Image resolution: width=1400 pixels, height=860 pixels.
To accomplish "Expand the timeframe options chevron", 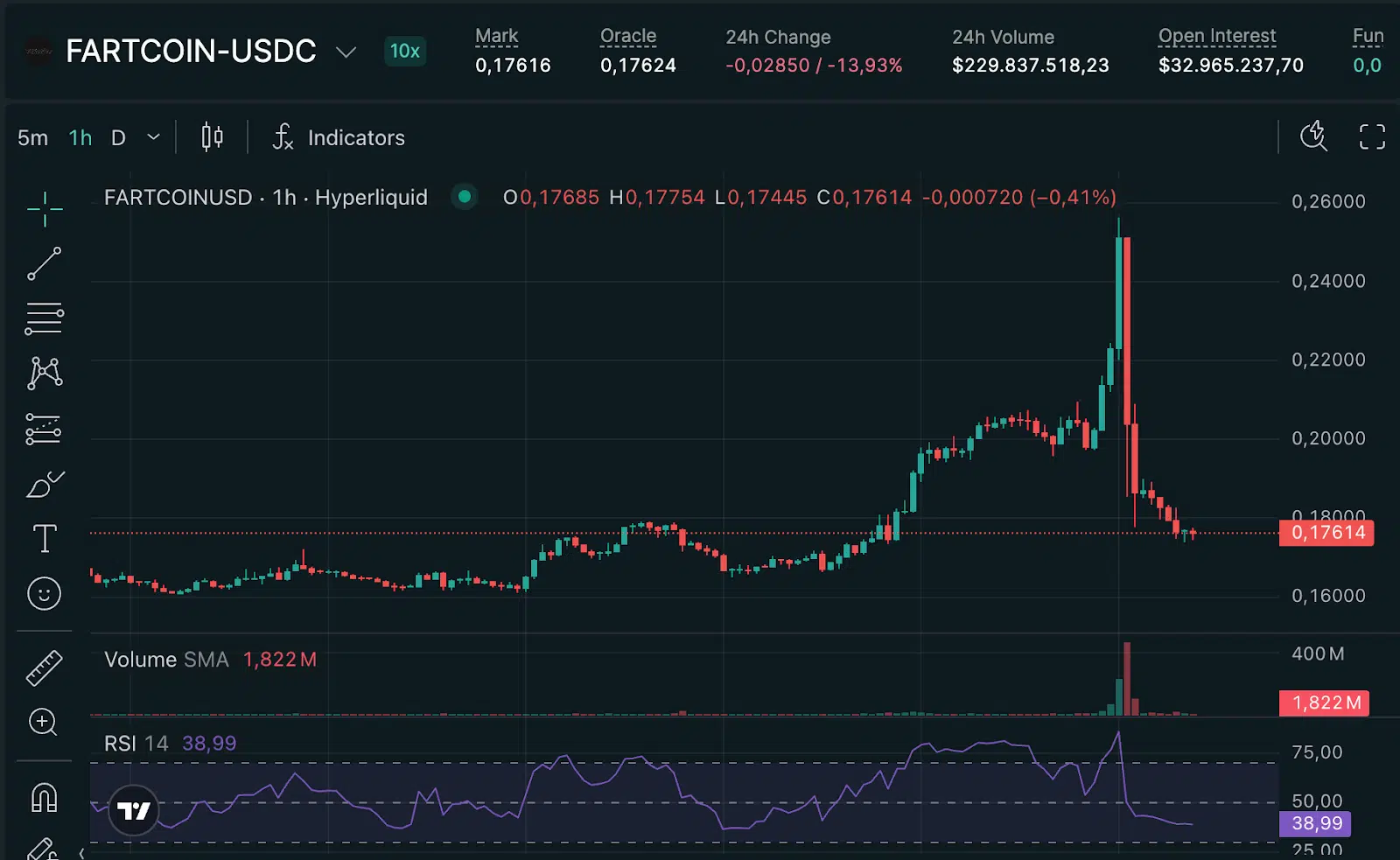I will [153, 137].
